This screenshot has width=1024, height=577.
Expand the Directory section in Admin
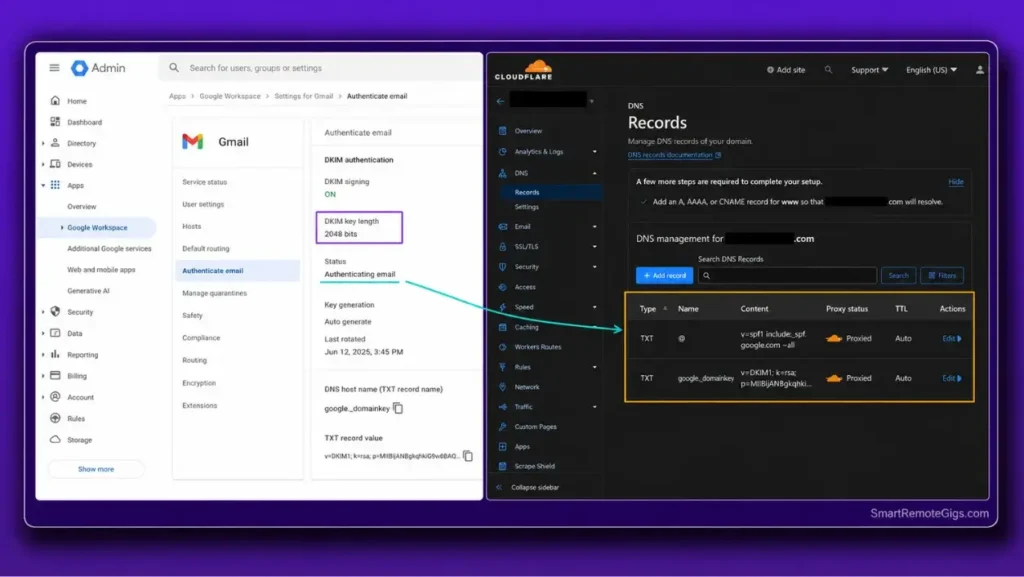coord(43,144)
